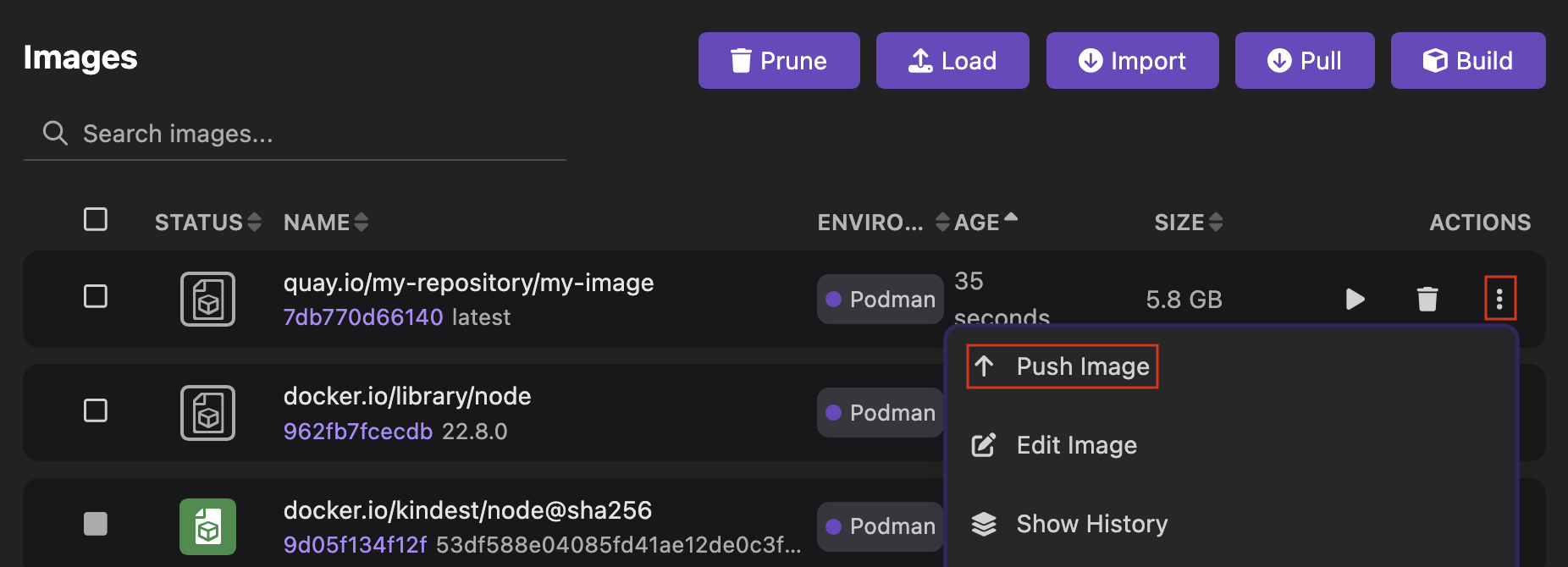
Task: Select the checkbox for docker.io/library/node
Action: click(96, 411)
